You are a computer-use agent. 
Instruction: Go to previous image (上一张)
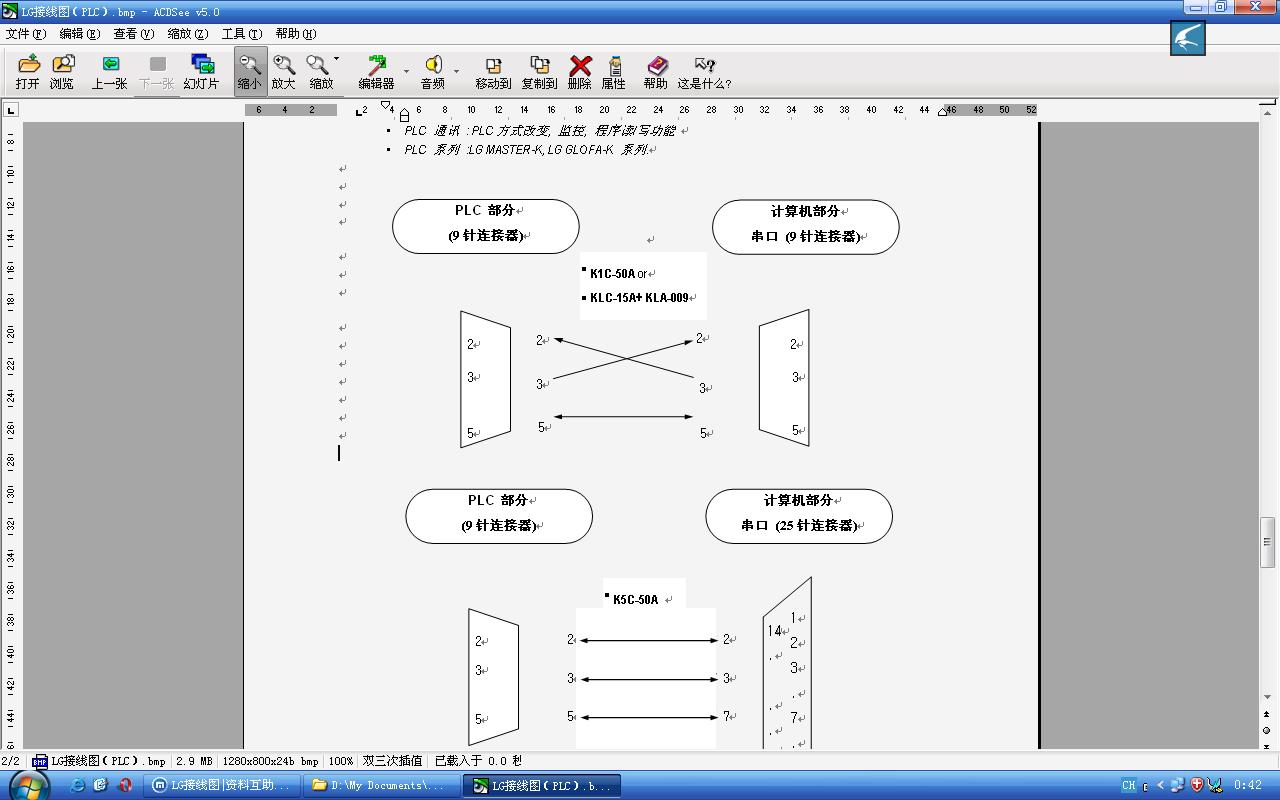[109, 72]
